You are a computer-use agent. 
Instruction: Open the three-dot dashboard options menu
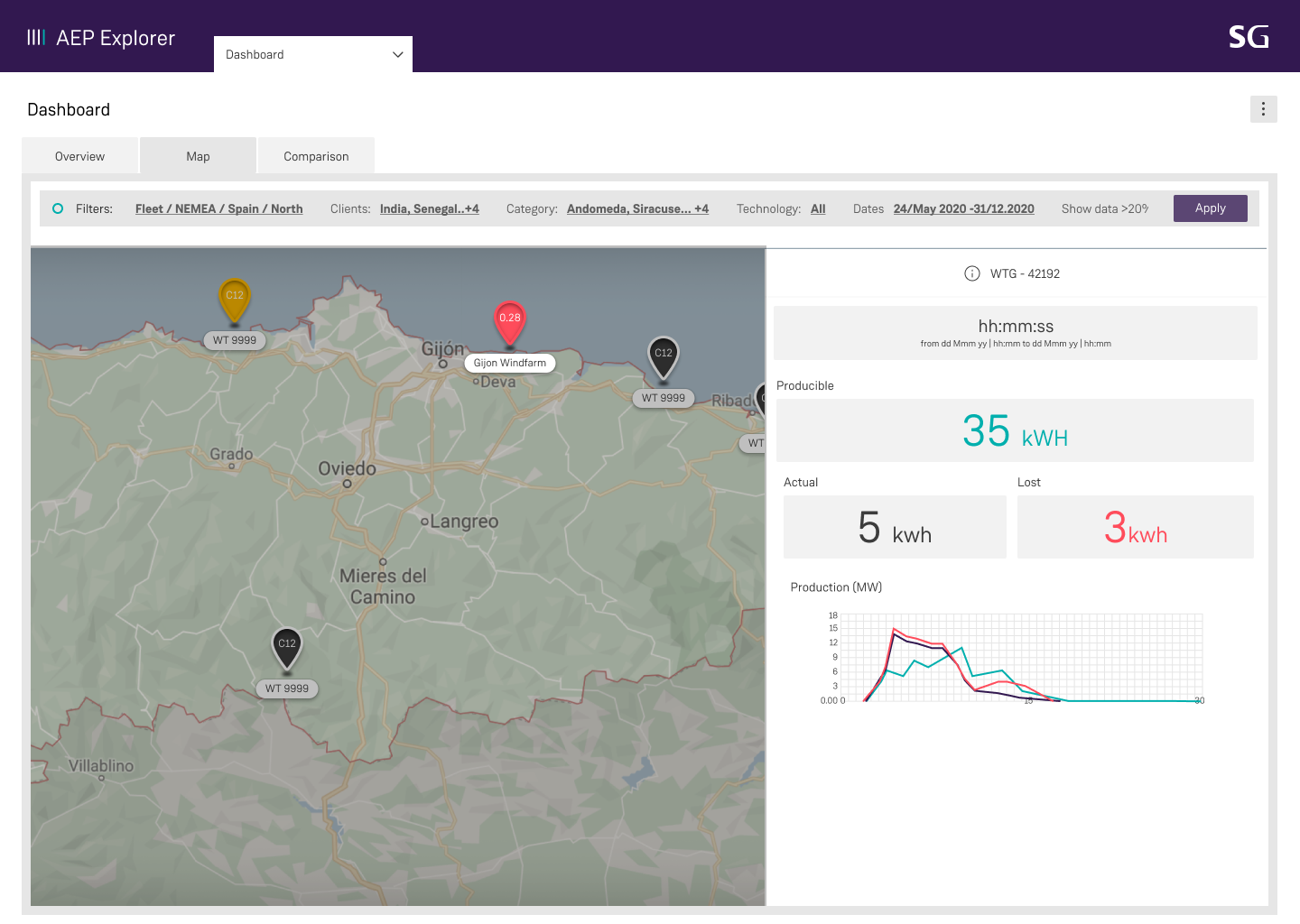[1263, 109]
